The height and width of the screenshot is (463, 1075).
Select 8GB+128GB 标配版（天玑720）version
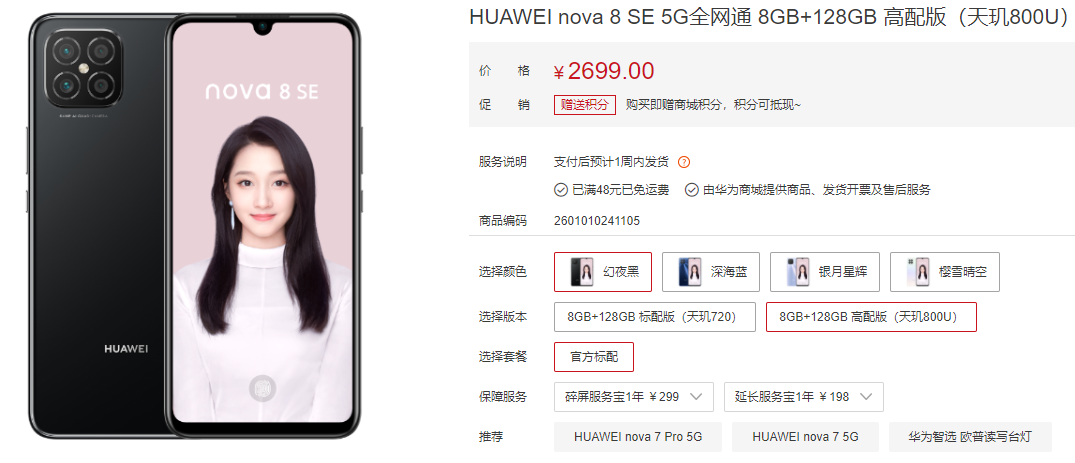tap(655, 317)
